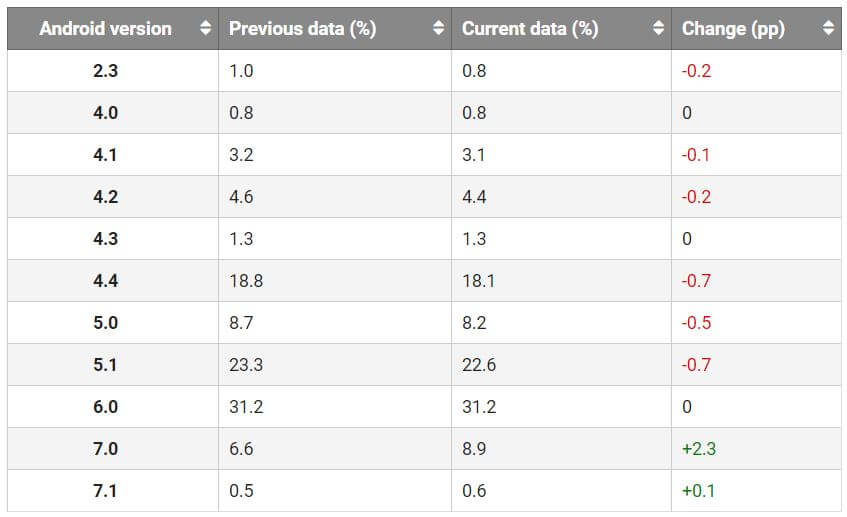Screen dimensions: 847x517
Task: Click sort arrows icon beside Previous data (%)
Action: pyautogui.click(x=438, y=29)
